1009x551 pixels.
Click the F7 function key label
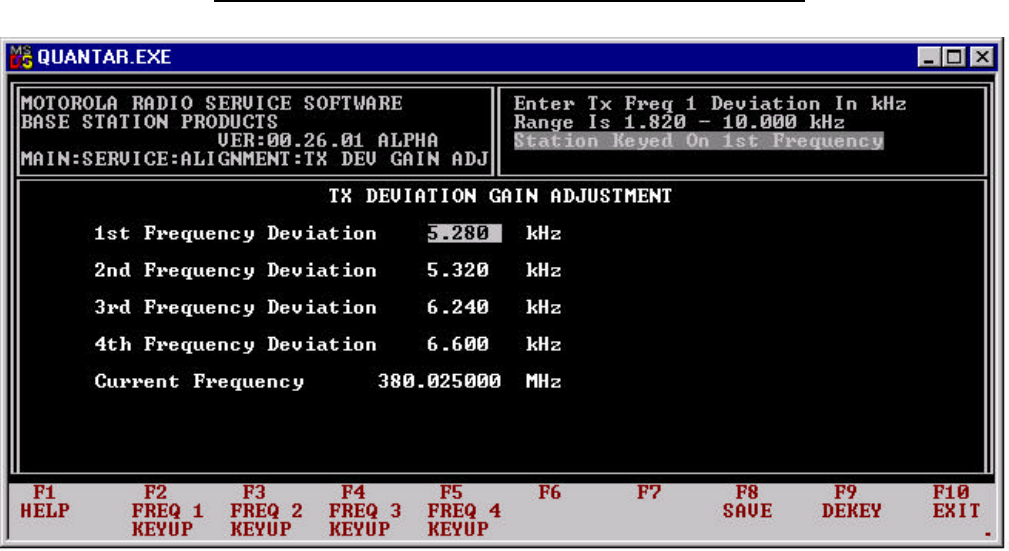[x=649, y=493]
